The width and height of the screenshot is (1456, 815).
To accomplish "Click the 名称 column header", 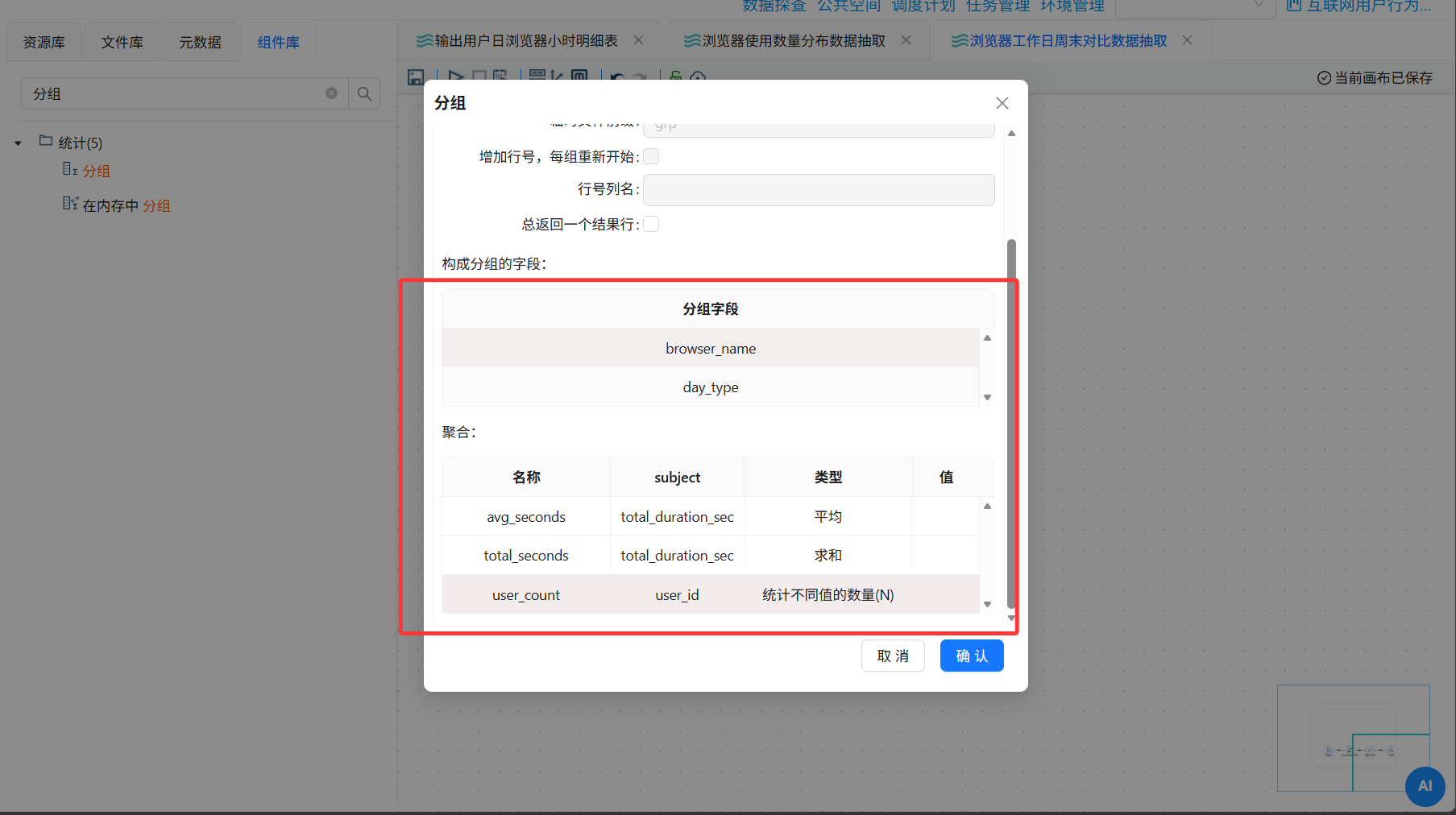I will coord(526,477).
